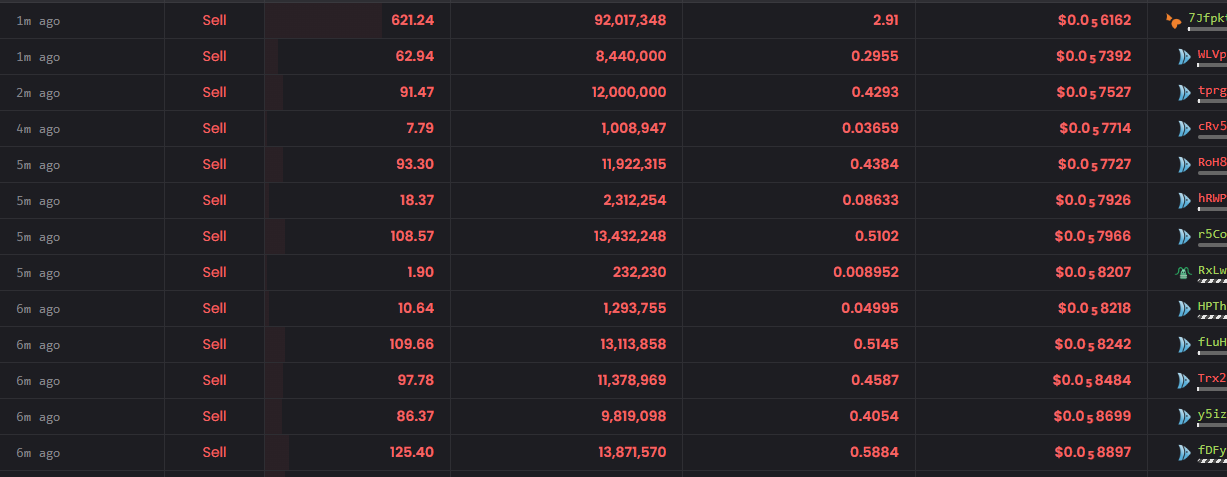Open maker address hRWP link
This screenshot has height=477, width=1227.
1212,199
